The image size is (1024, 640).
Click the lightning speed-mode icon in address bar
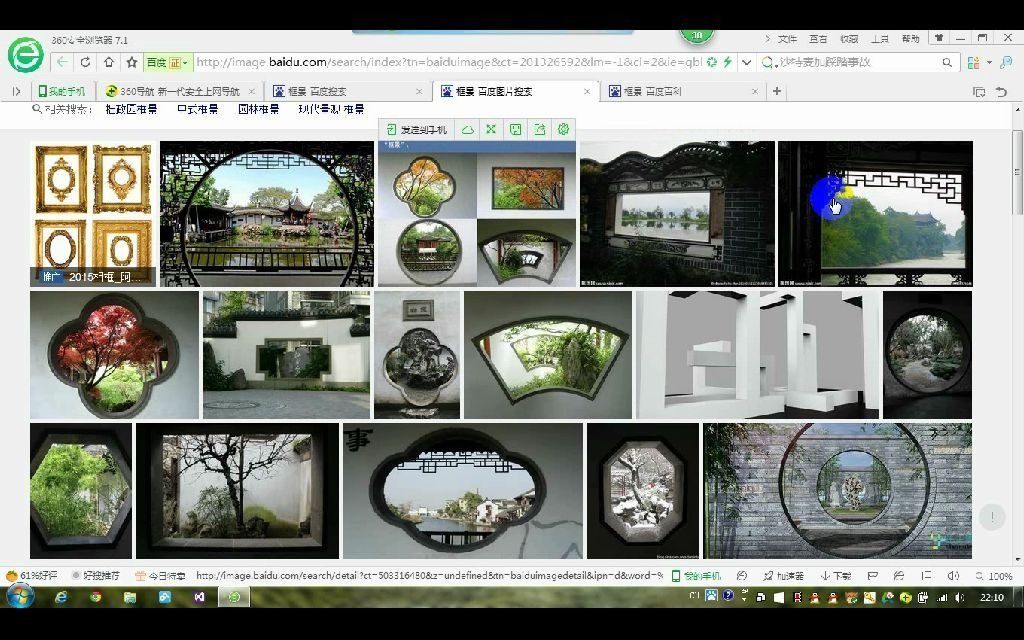[727, 61]
